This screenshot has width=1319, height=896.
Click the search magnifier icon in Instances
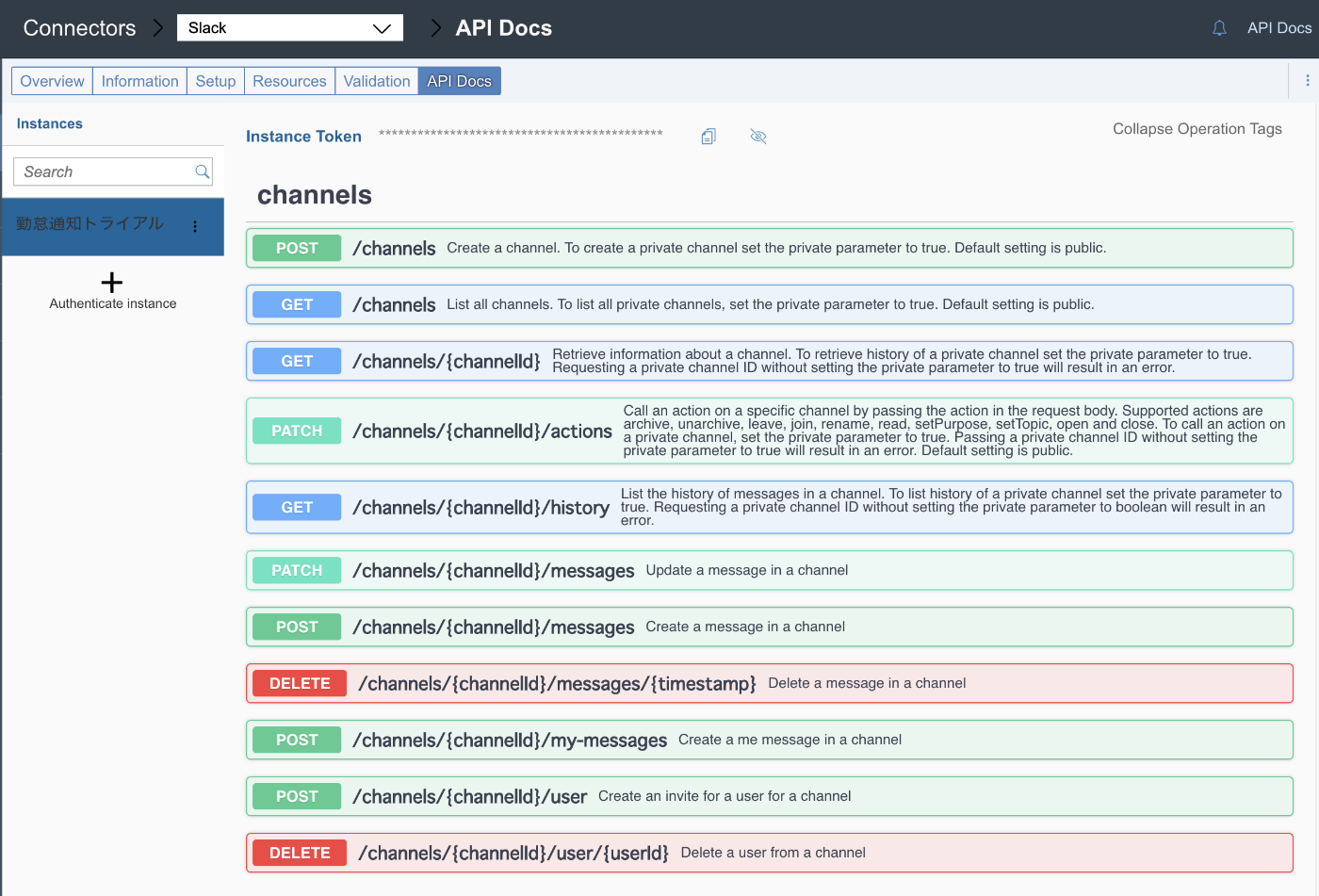click(202, 171)
